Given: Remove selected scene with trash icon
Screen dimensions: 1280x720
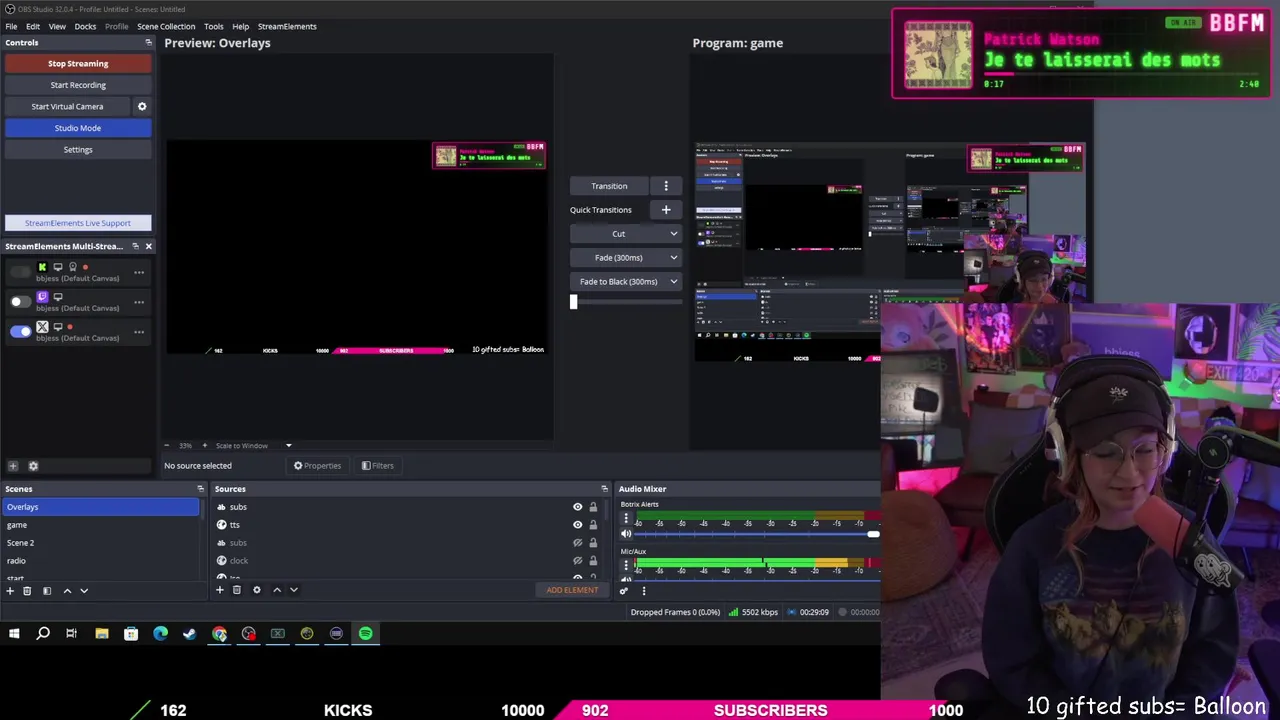Looking at the screenshot, I should [27, 590].
